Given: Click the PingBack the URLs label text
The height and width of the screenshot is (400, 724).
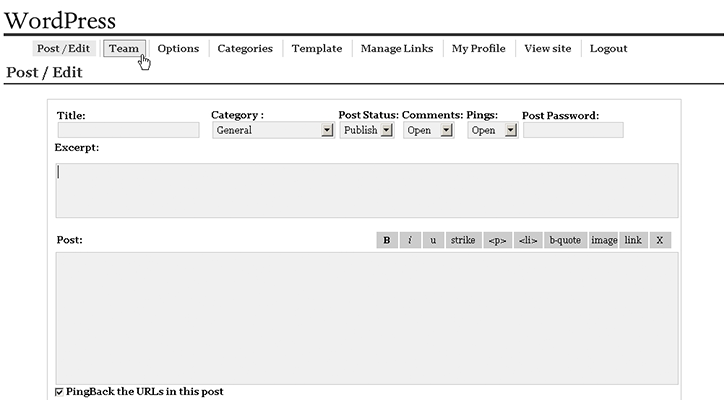Looking at the screenshot, I should pyautogui.click(x=145, y=392).
